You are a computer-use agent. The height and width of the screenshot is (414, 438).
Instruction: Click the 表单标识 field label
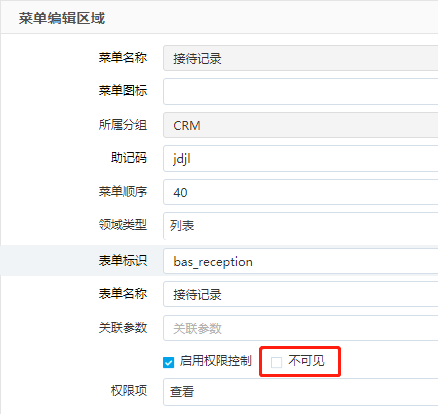[x=123, y=260]
